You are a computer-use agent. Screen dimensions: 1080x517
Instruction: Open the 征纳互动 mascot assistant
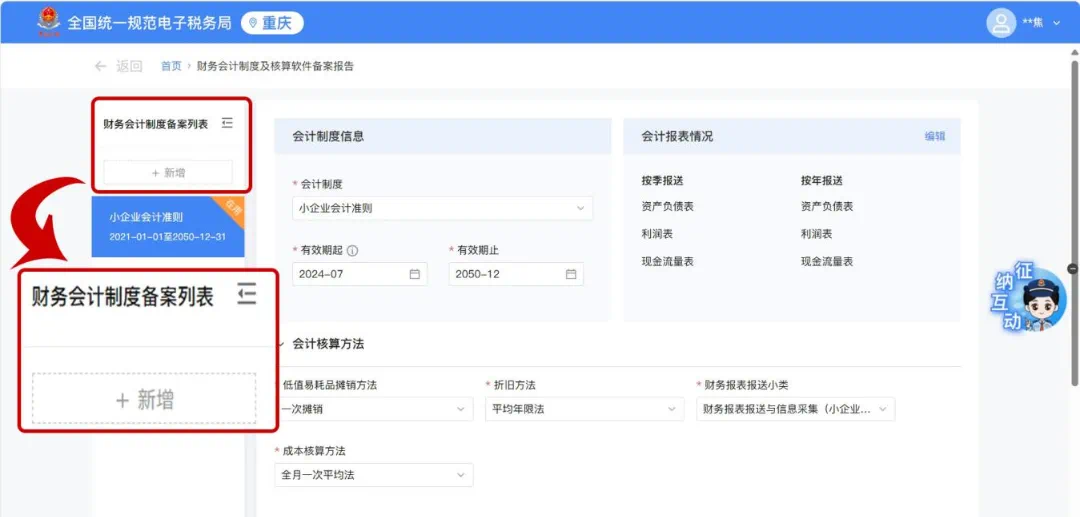click(x=1030, y=299)
